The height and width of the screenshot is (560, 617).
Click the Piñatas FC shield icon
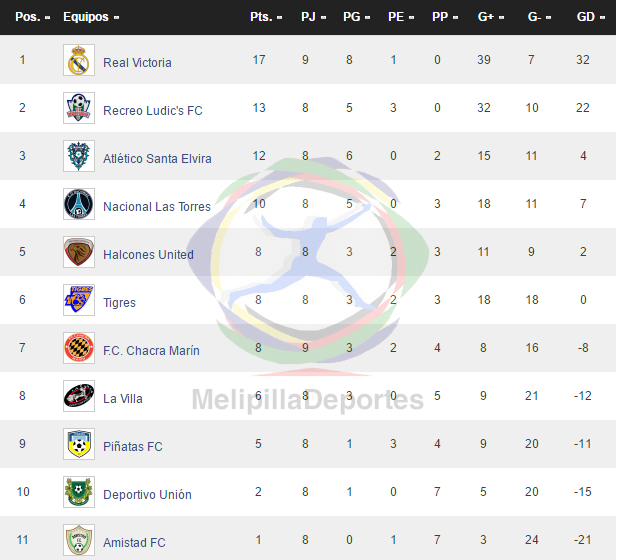[x=79, y=444]
